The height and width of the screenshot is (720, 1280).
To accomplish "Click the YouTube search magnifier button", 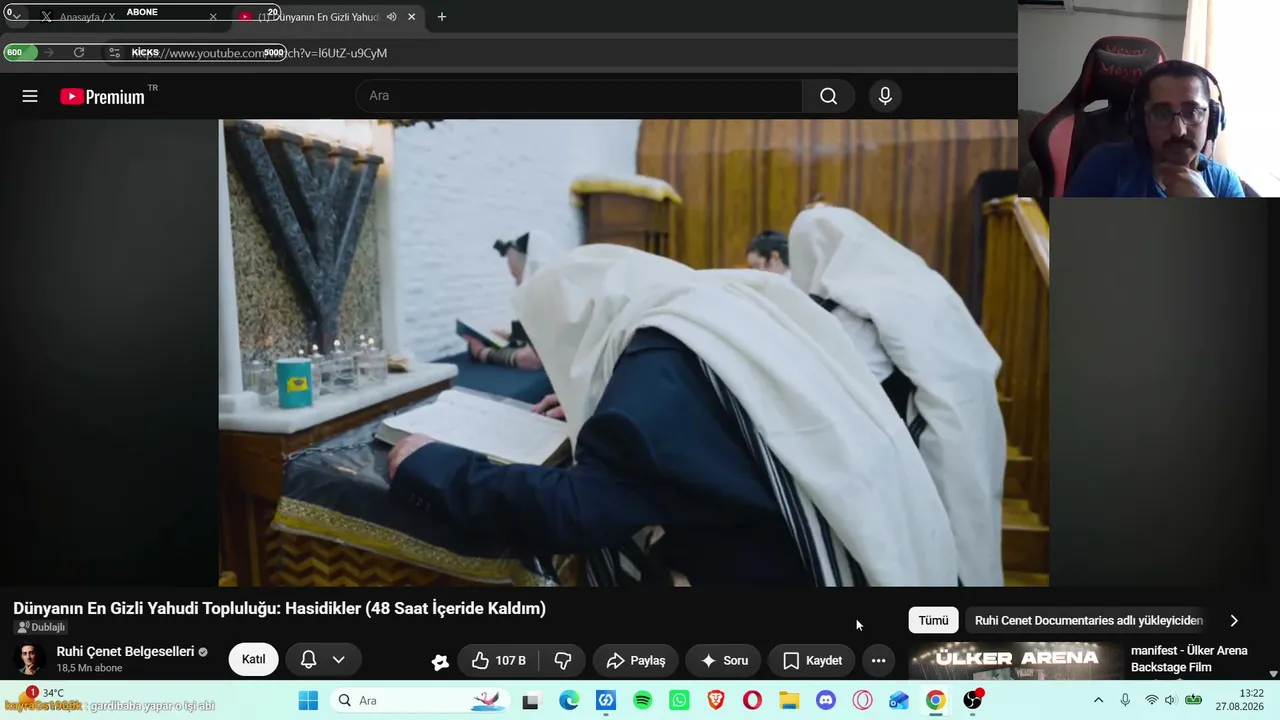I will 828,96.
